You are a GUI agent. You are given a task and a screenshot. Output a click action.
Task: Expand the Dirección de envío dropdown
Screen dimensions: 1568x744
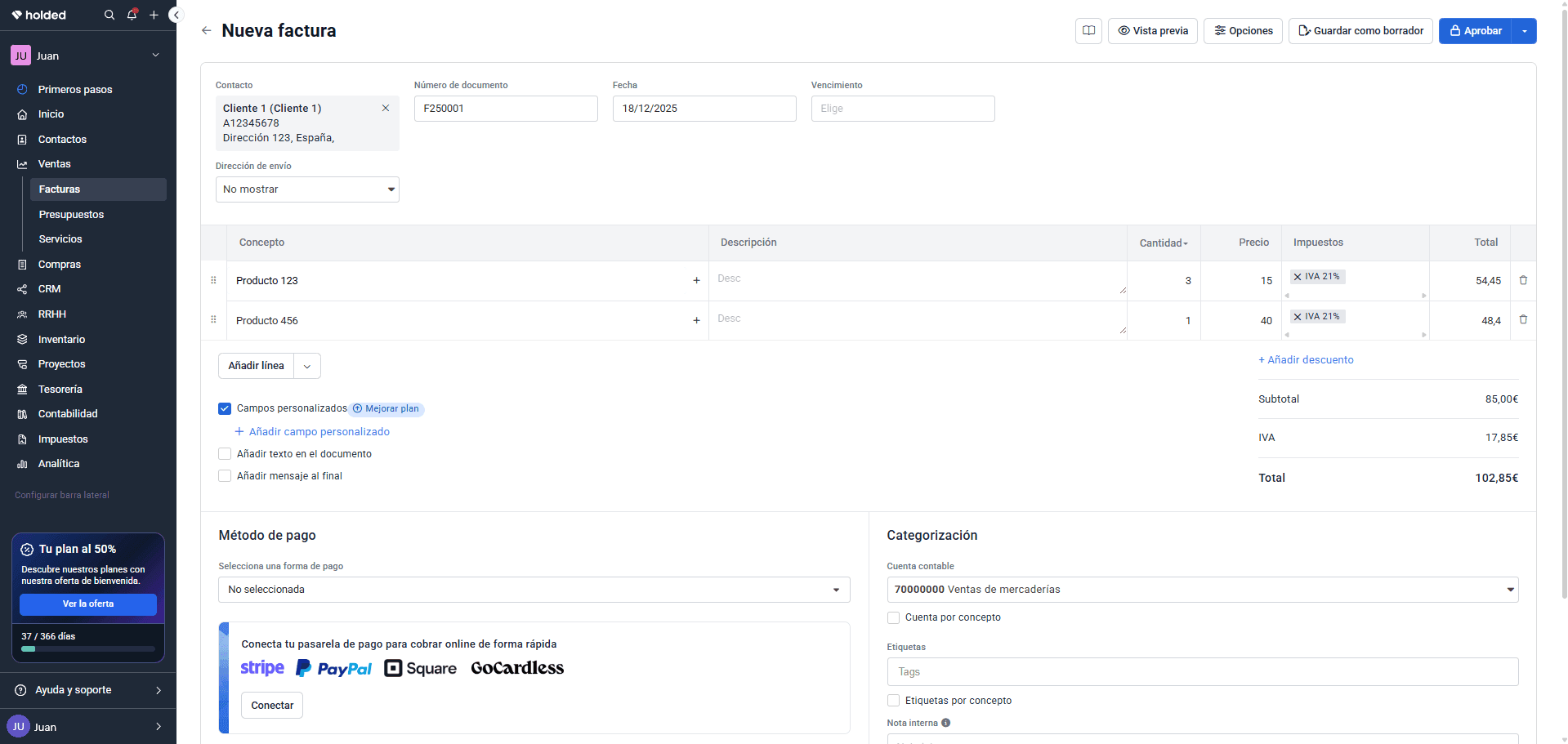[307, 189]
